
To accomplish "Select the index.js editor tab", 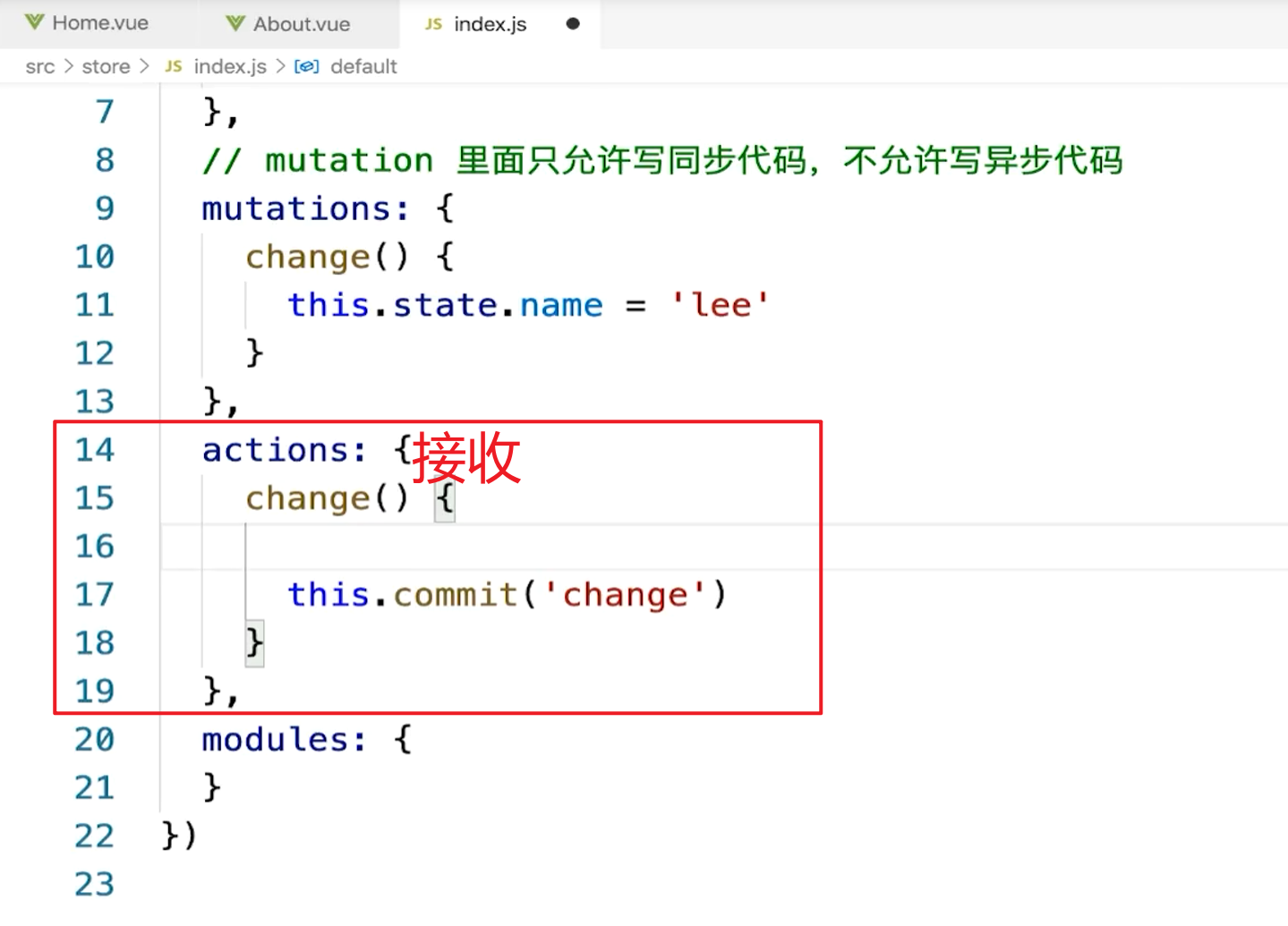I will pos(490,24).
